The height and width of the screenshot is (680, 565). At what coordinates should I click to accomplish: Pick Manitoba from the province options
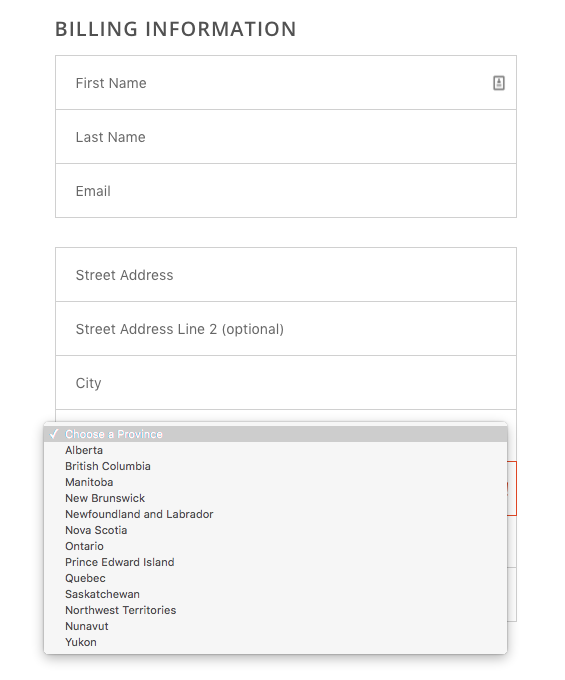[x=275, y=482]
